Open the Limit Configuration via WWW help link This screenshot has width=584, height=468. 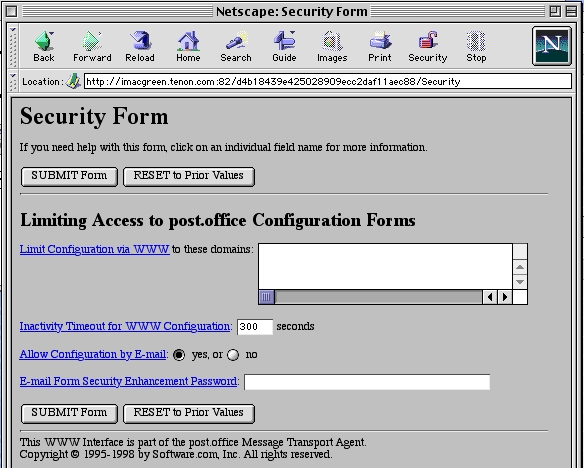click(x=95, y=249)
